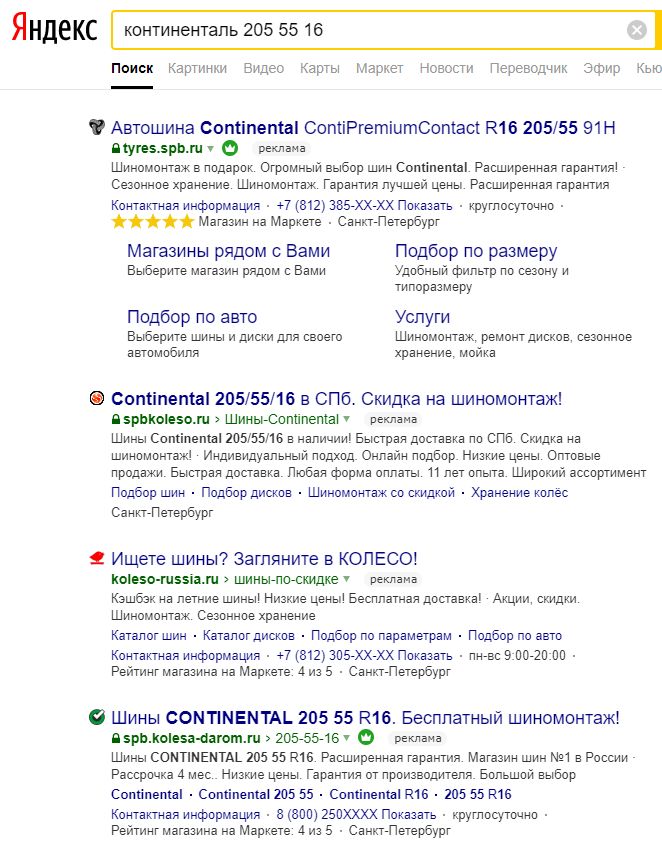Clear the search query with the X icon
This screenshot has height=845, width=662.
pyautogui.click(x=637, y=30)
